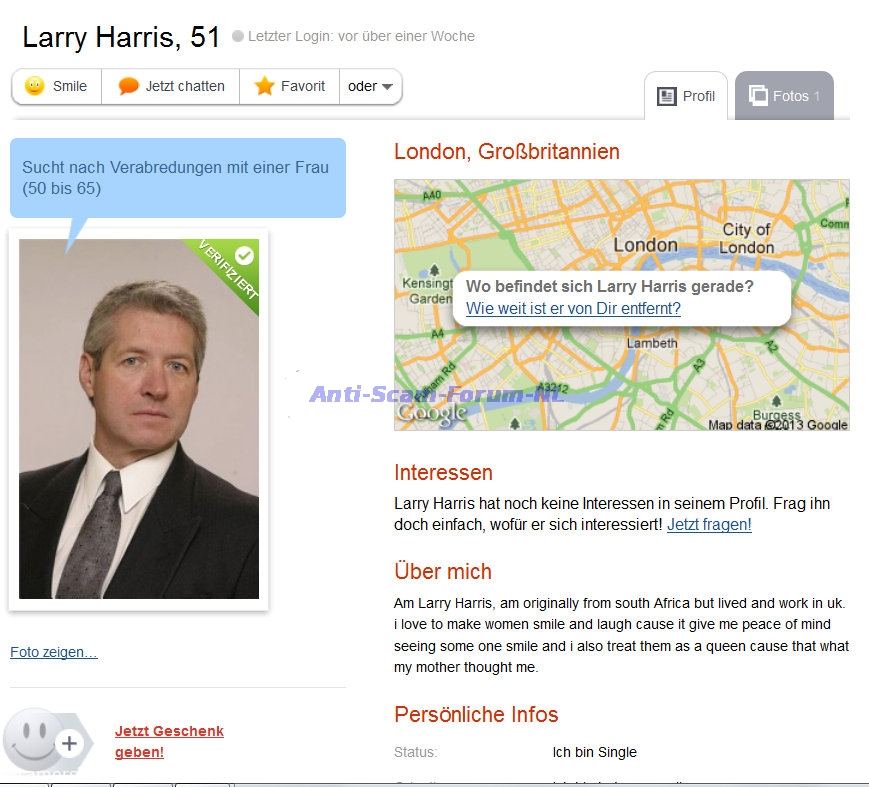
Task: Open the "Foto zeigen…" link
Action: [x=54, y=652]
